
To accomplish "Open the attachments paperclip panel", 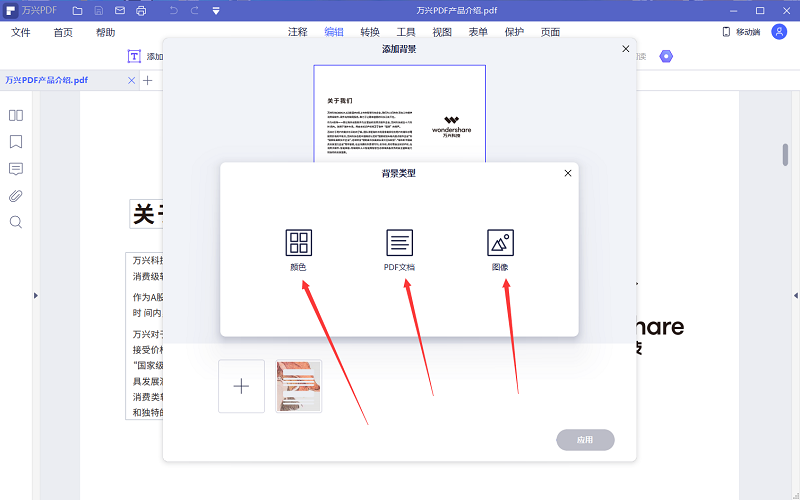I will click(x=16, y=195).
